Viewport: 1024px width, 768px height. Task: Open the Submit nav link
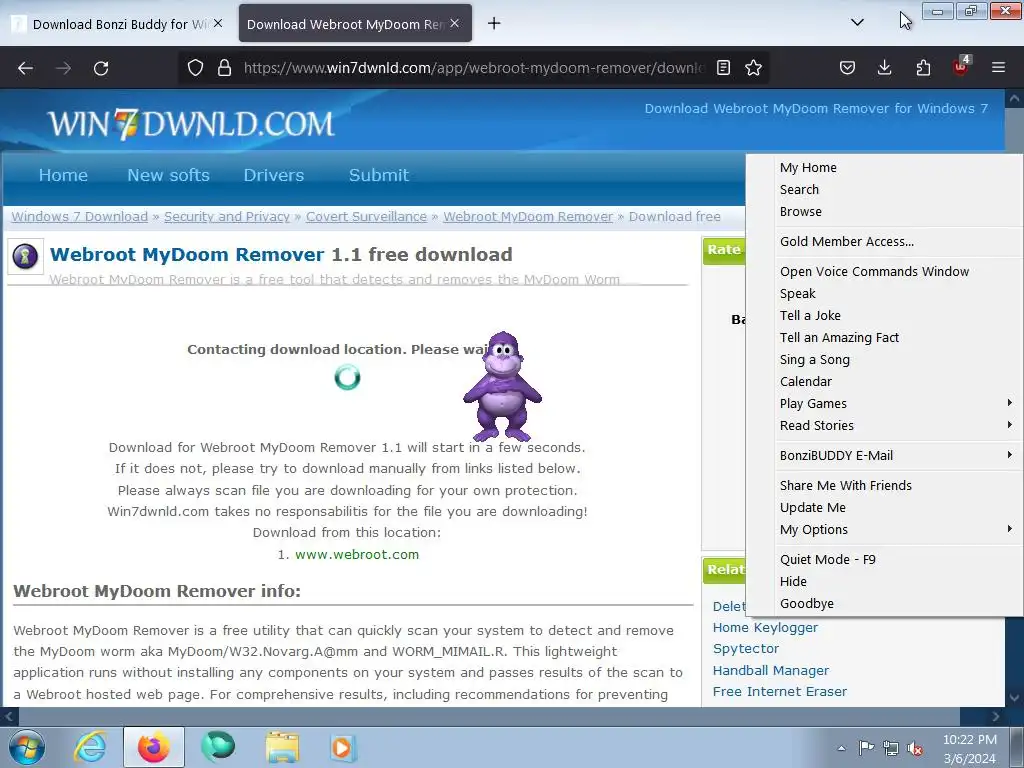pyautogui.click(x=379, y=175)
